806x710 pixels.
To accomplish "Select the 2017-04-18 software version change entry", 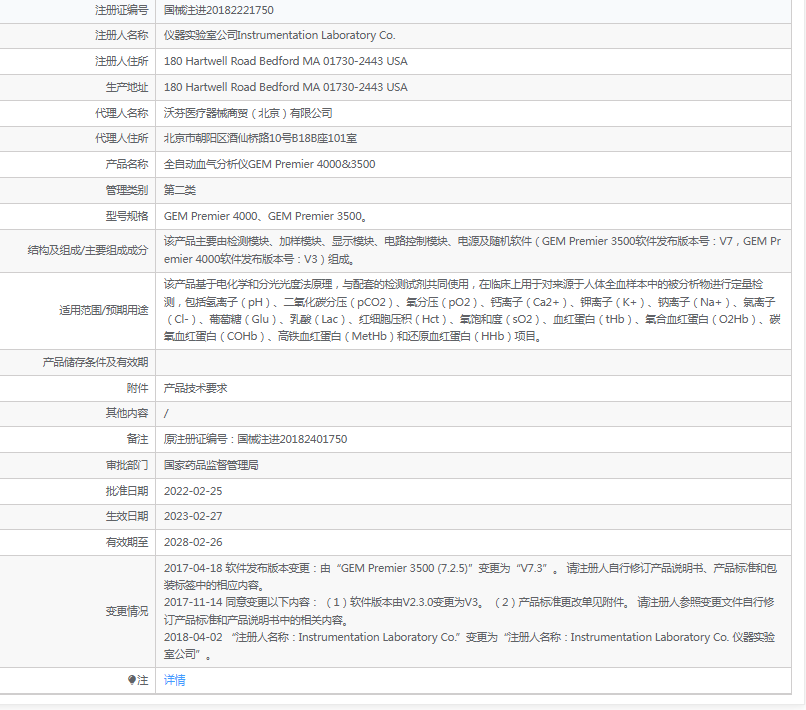I will tap(470, 577).
